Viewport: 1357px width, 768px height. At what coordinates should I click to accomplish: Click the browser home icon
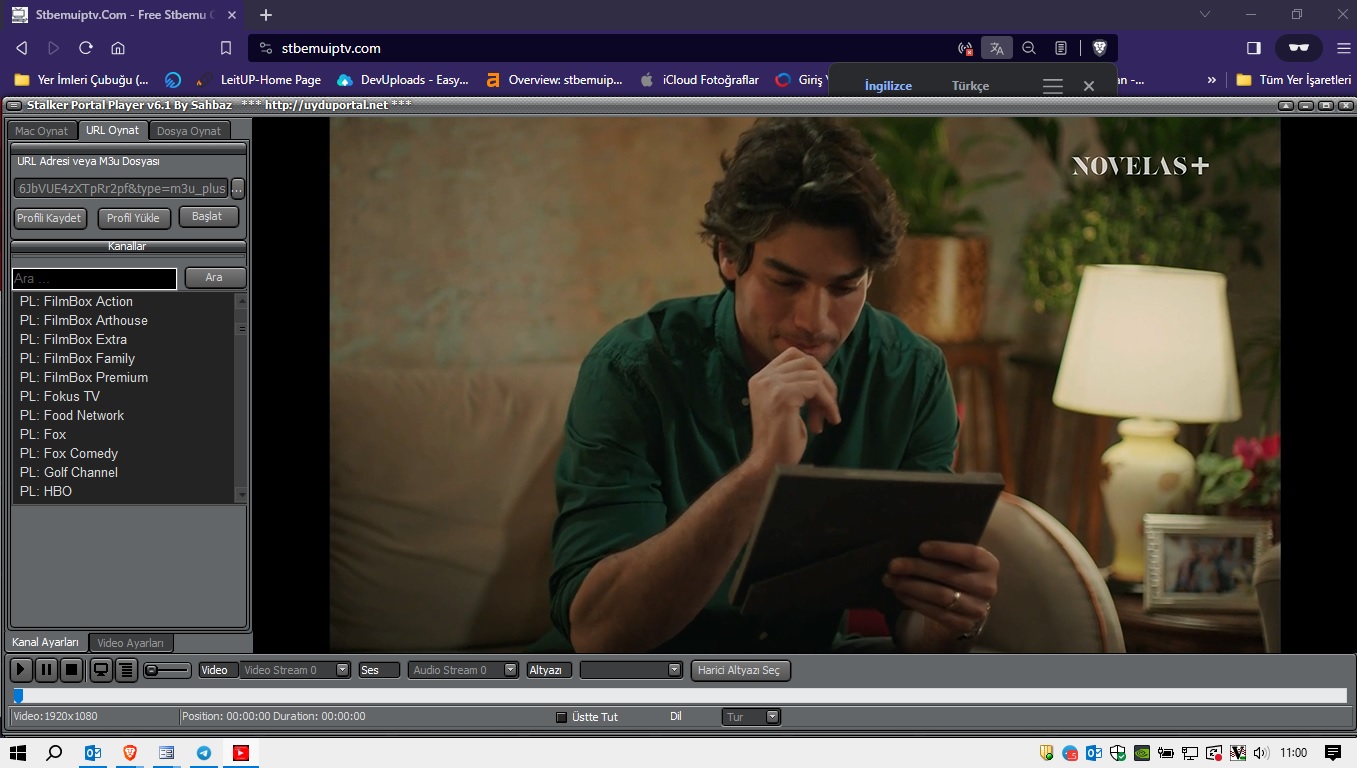[x=118, y=48]
